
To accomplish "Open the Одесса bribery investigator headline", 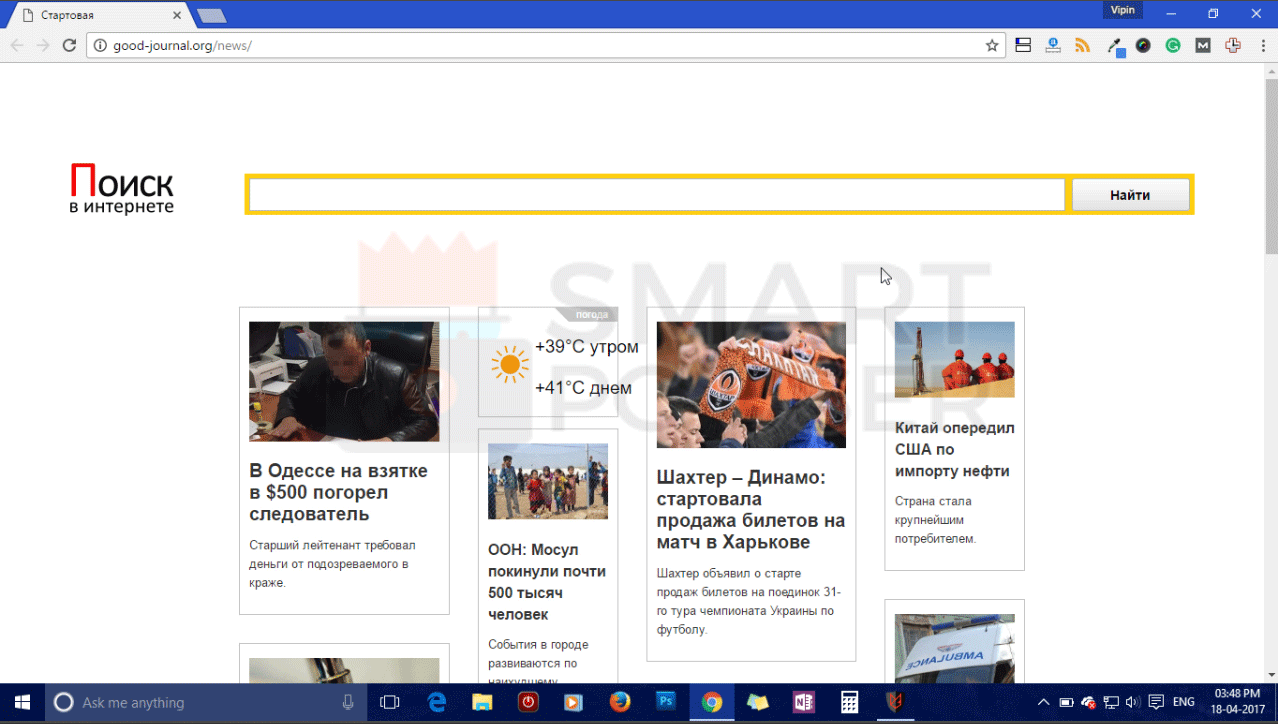I will tap(338, 492).
